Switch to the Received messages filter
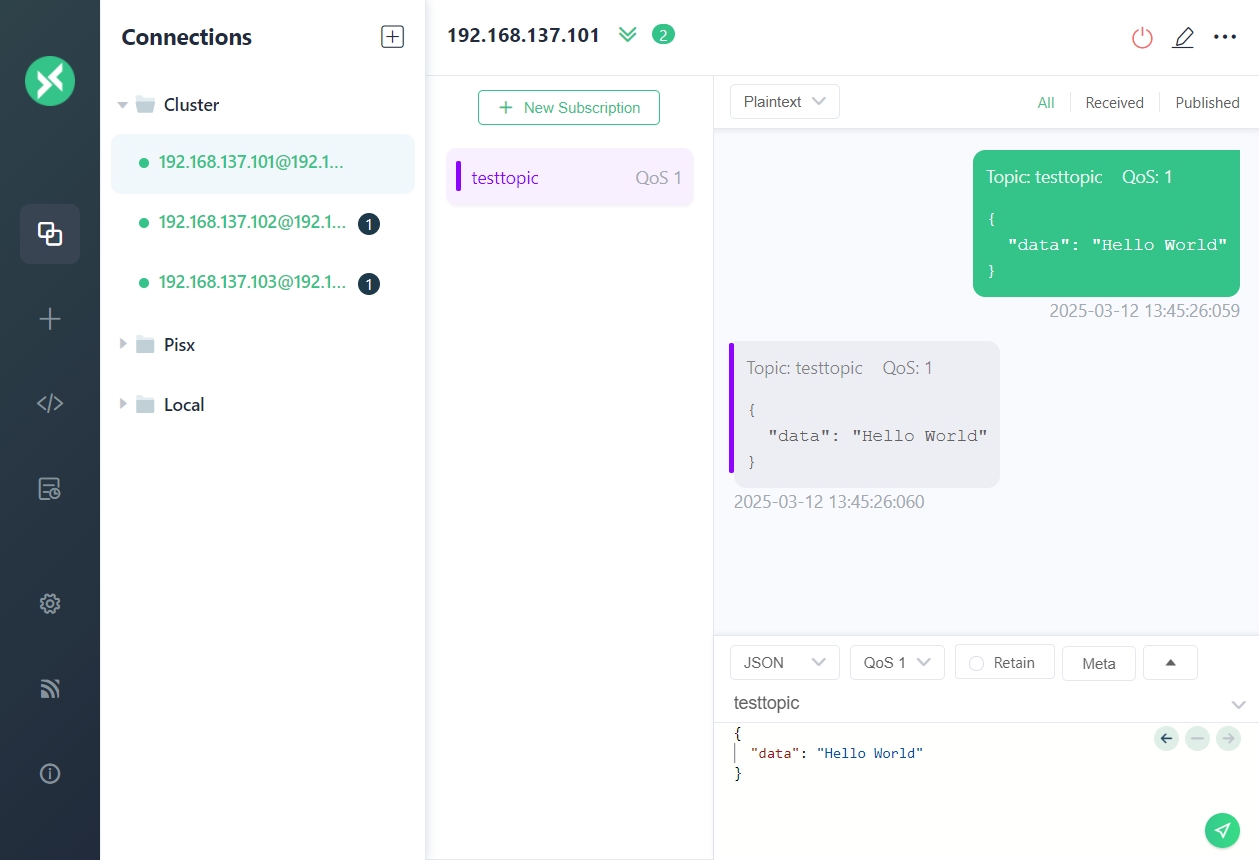Screen dimensions: 1259x860 pyautogui.click(x=1114, y=103)
